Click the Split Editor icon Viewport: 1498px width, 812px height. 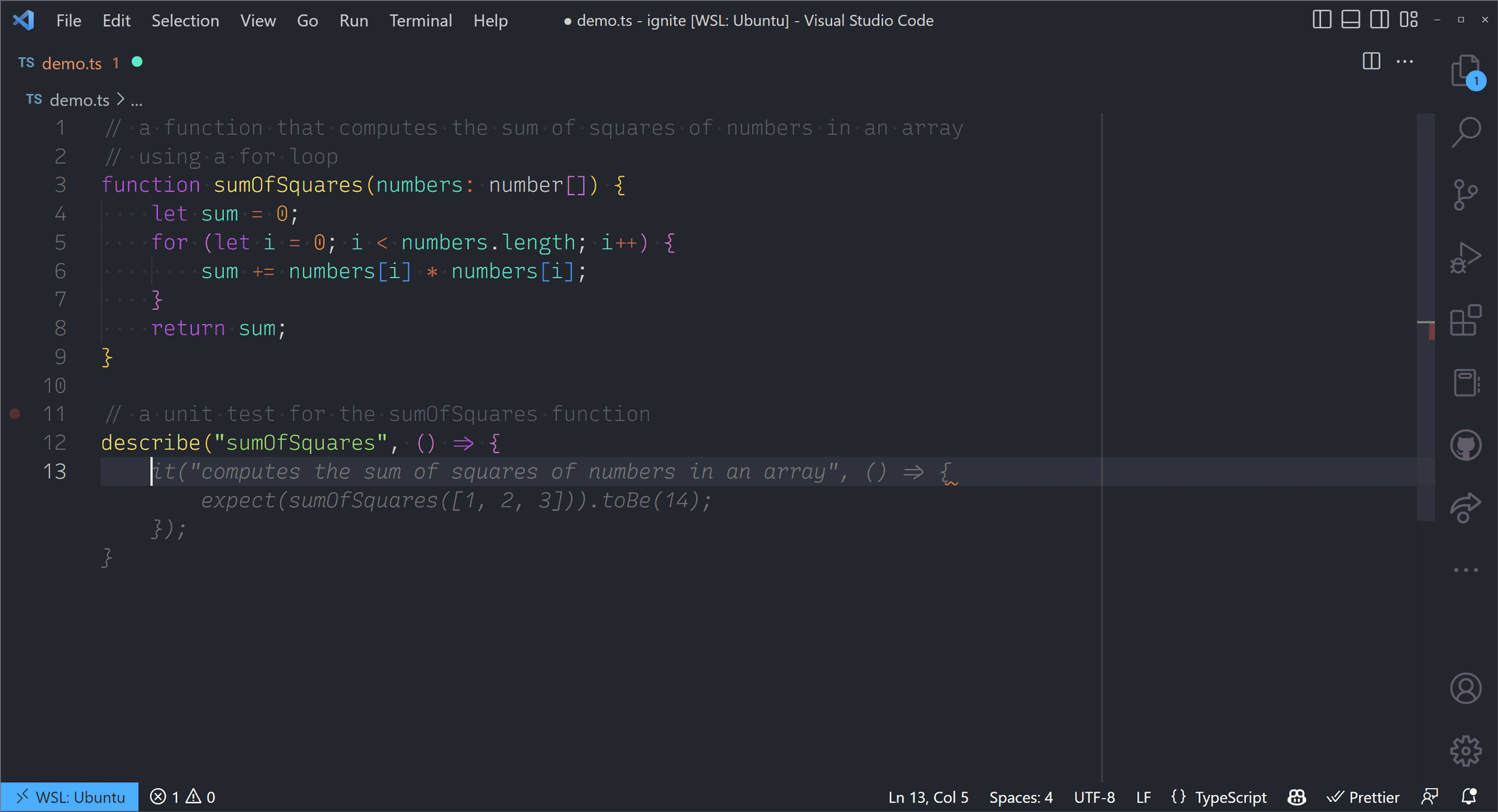[x=1371, y=61]
